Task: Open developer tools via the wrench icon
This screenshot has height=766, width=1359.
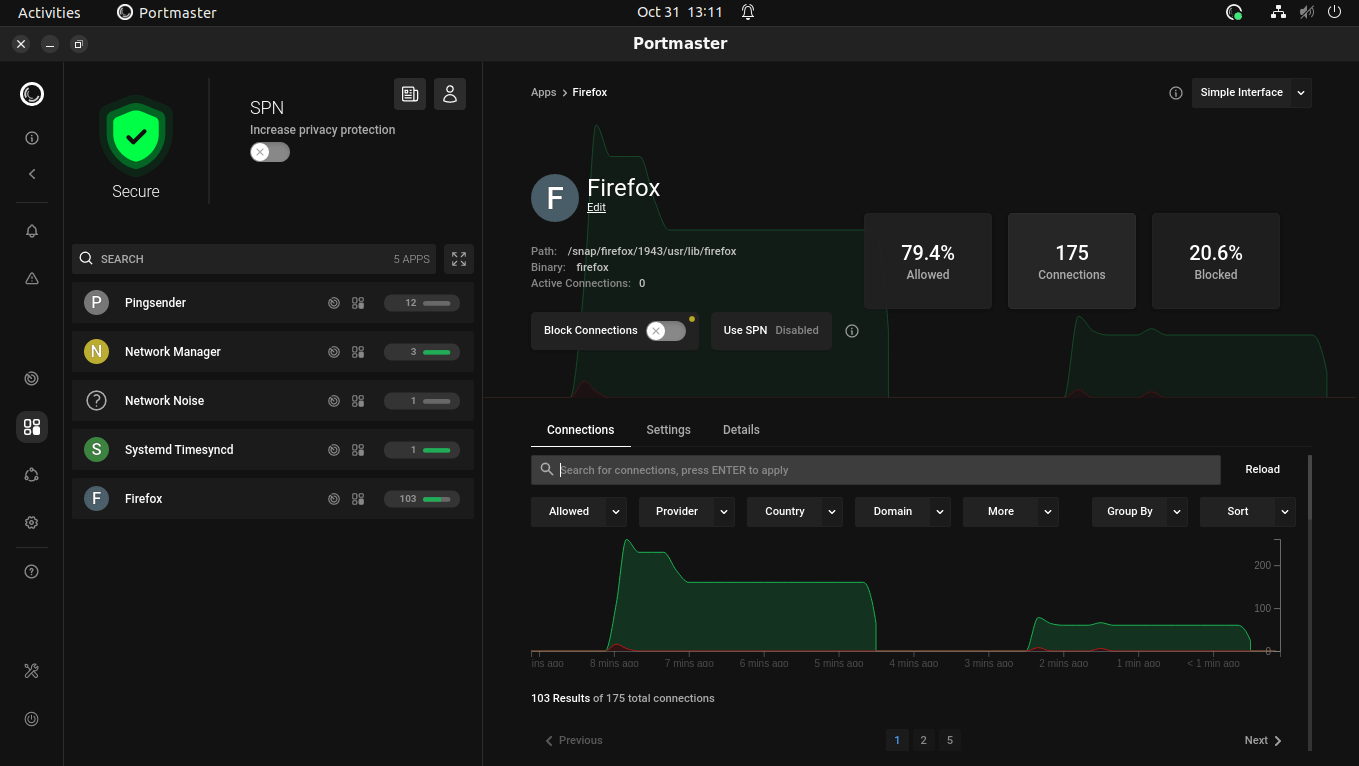Action: 31,670
